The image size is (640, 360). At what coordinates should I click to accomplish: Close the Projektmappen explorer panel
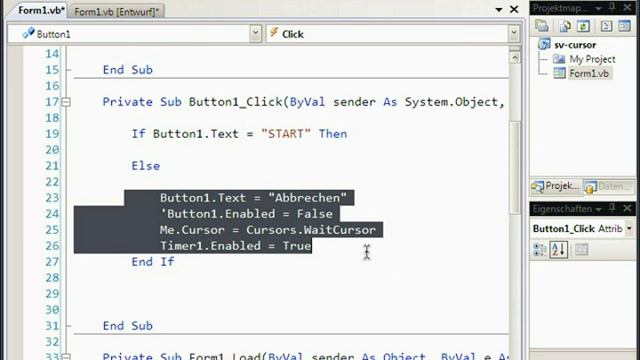627,7
